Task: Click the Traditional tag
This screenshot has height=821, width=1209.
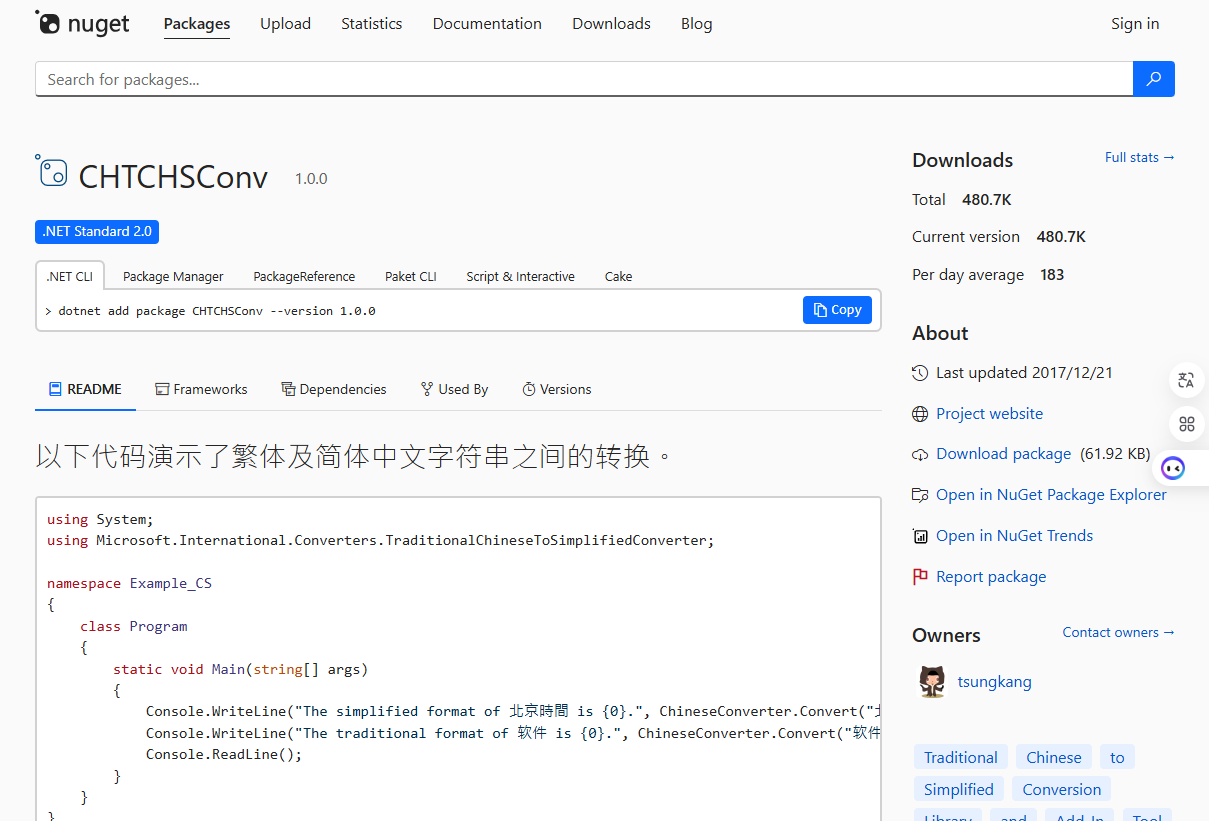Action: 961,757
